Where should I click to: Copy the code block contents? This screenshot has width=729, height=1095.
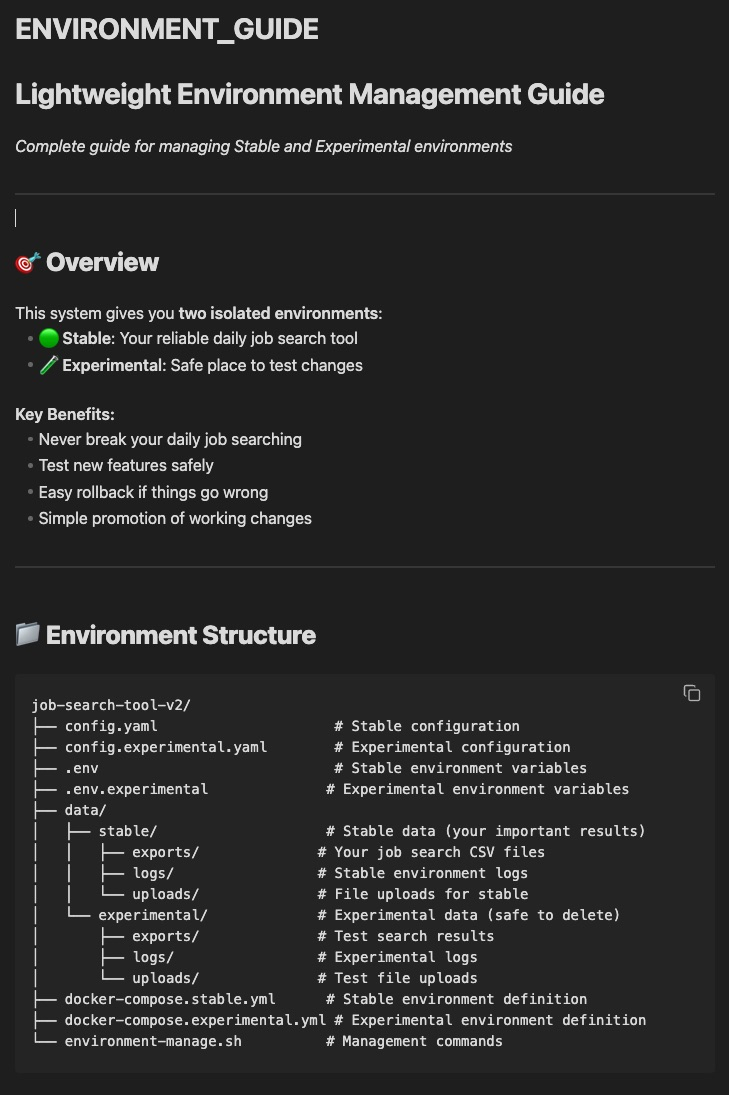692,694
